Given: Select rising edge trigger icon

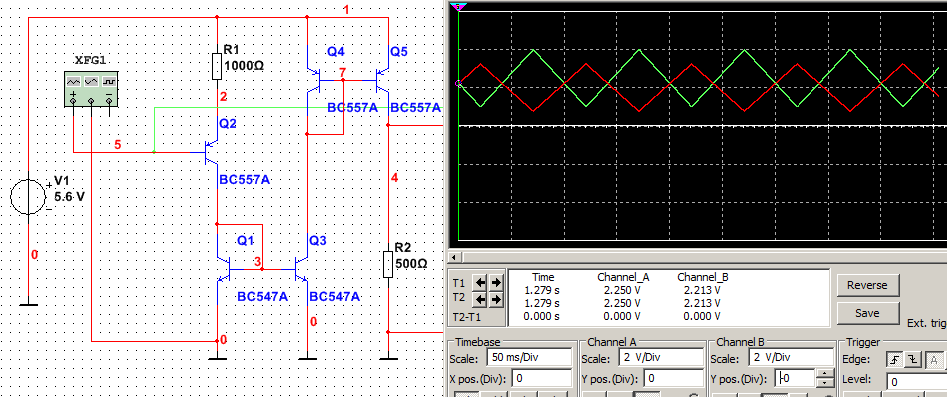Looking at the screenshot, I should [894, 359].
